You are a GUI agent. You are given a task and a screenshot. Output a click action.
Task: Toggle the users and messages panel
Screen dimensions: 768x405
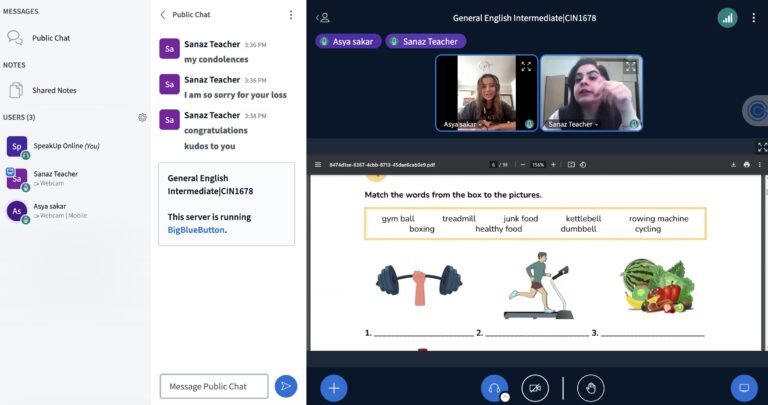point(323,17)
